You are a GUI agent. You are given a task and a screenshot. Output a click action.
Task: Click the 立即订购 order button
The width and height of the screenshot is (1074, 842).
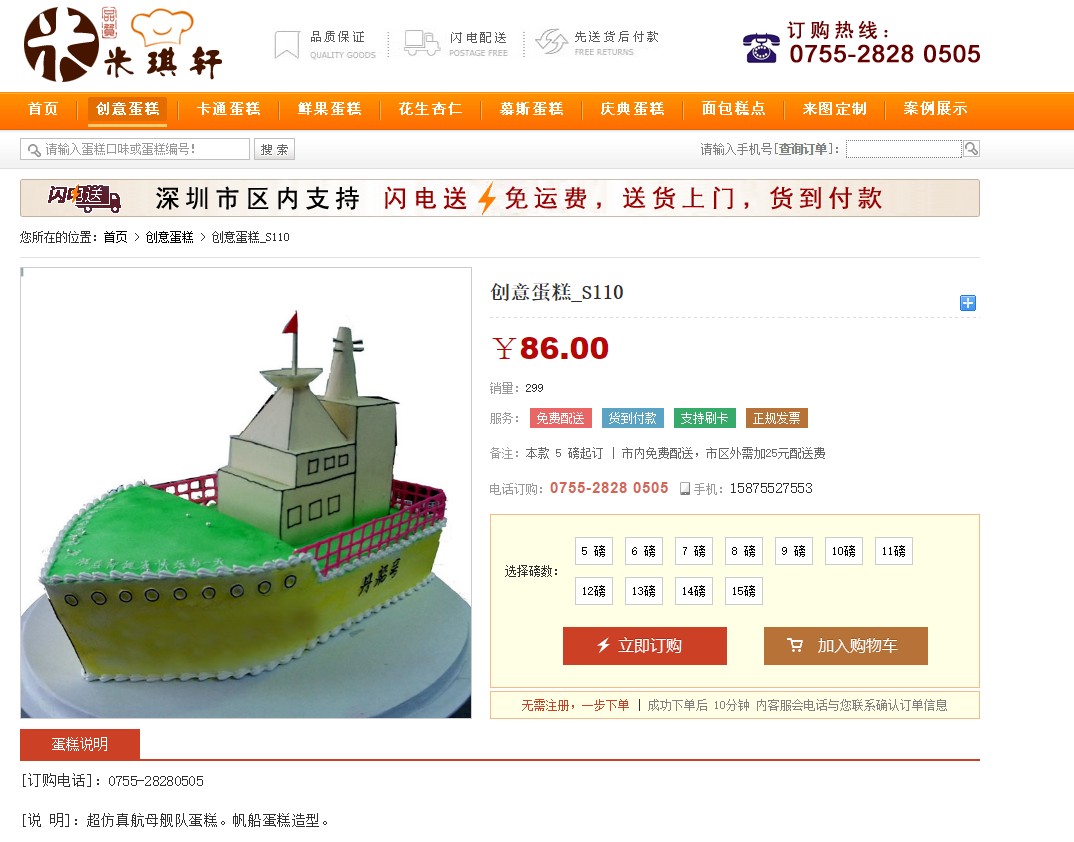[x=645, y=645]
